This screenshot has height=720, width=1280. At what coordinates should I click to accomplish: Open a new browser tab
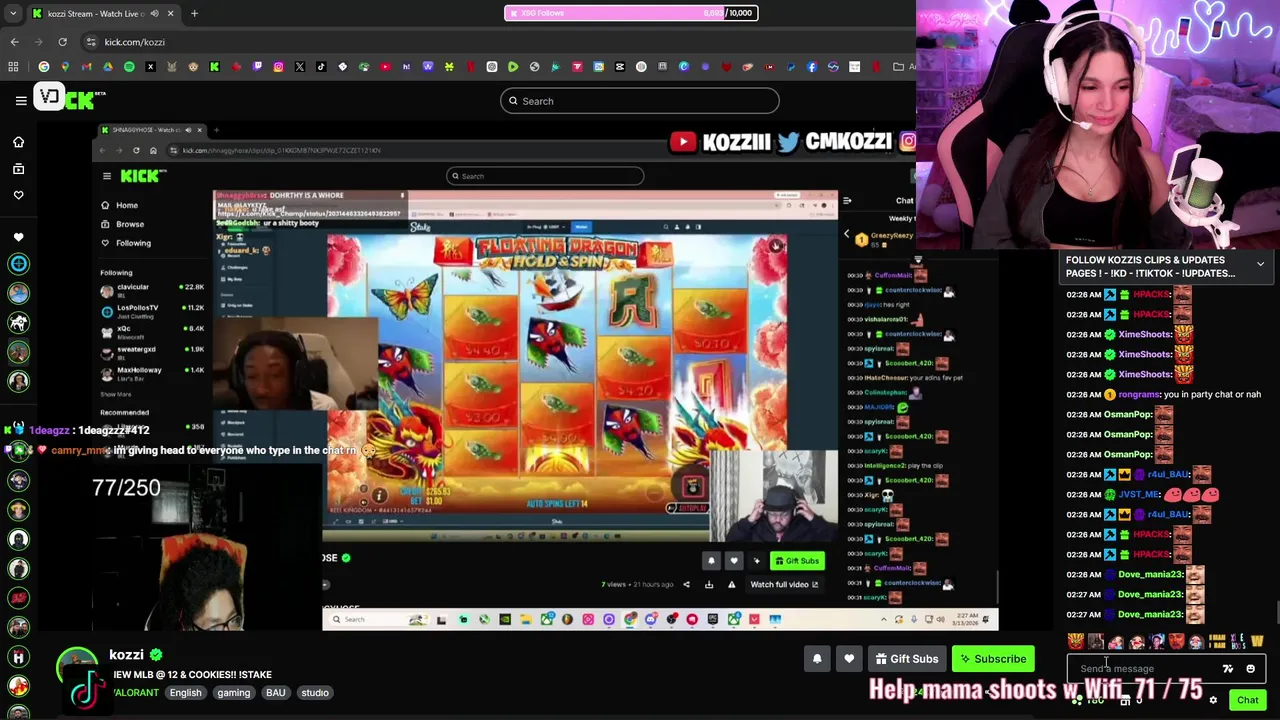(194, 13)
